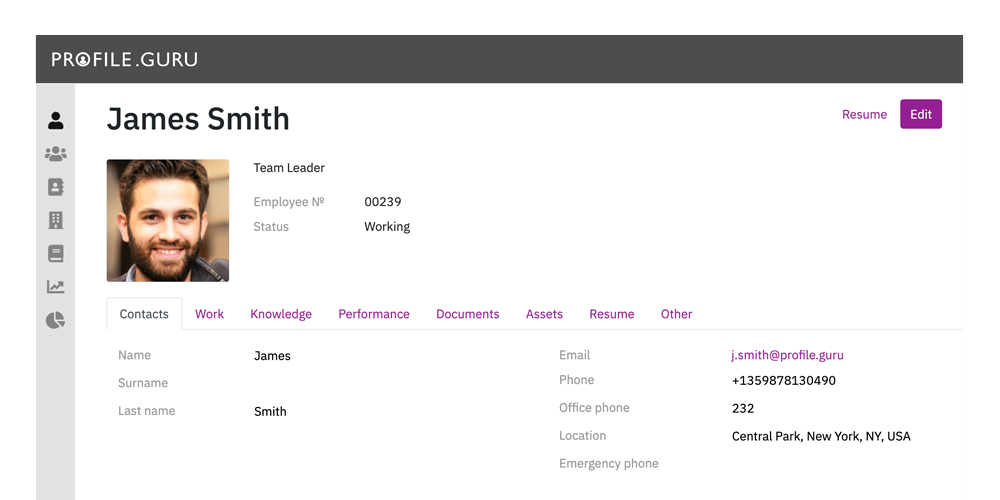Open the line chart sidebar icon
The height and width of the screenshot is (500, 1000).
click(x=56, y=287)
